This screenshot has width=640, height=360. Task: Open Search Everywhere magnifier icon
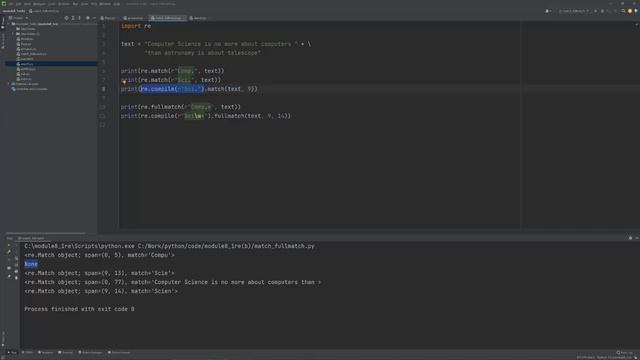tap(623, 11)
